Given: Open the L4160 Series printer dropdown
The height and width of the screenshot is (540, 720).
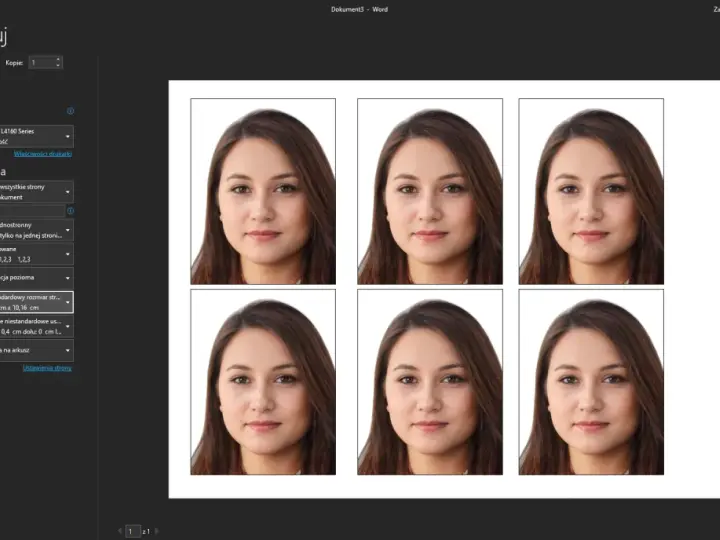Looking at the screenshot, I should click(36, 136).
